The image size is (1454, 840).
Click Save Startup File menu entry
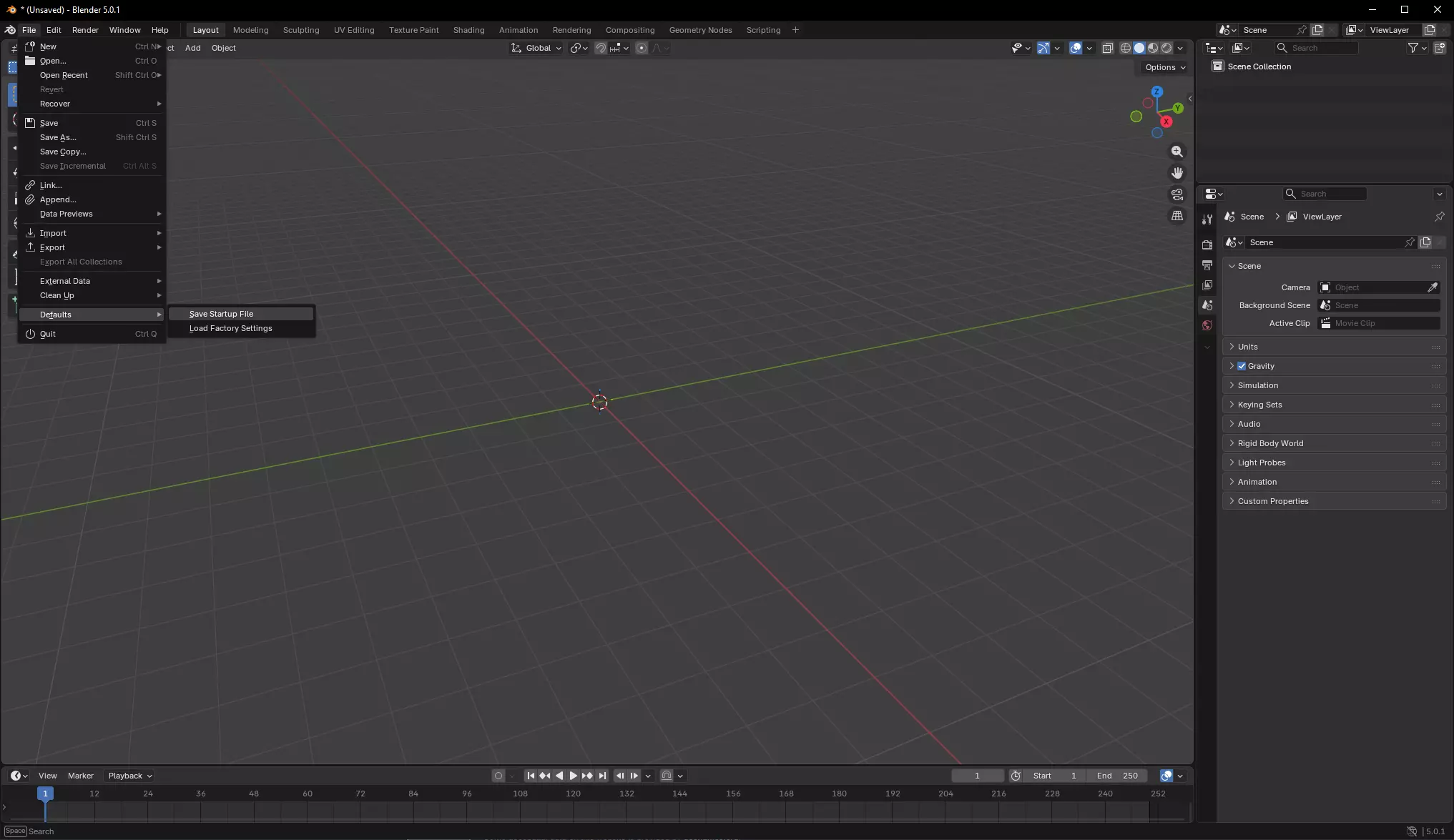(x=221, y=314)
